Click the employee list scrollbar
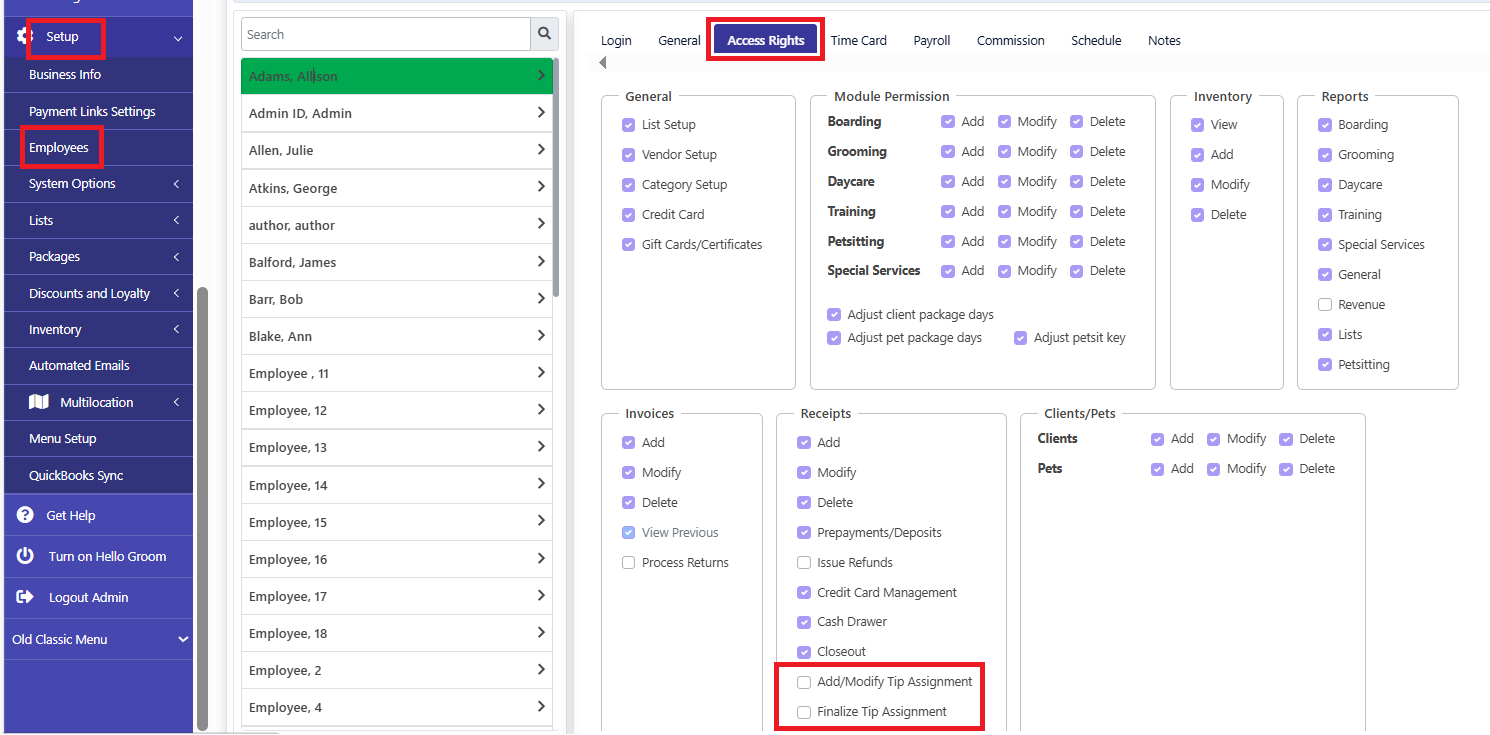The image size is (1490, 735). pos(555,178)
